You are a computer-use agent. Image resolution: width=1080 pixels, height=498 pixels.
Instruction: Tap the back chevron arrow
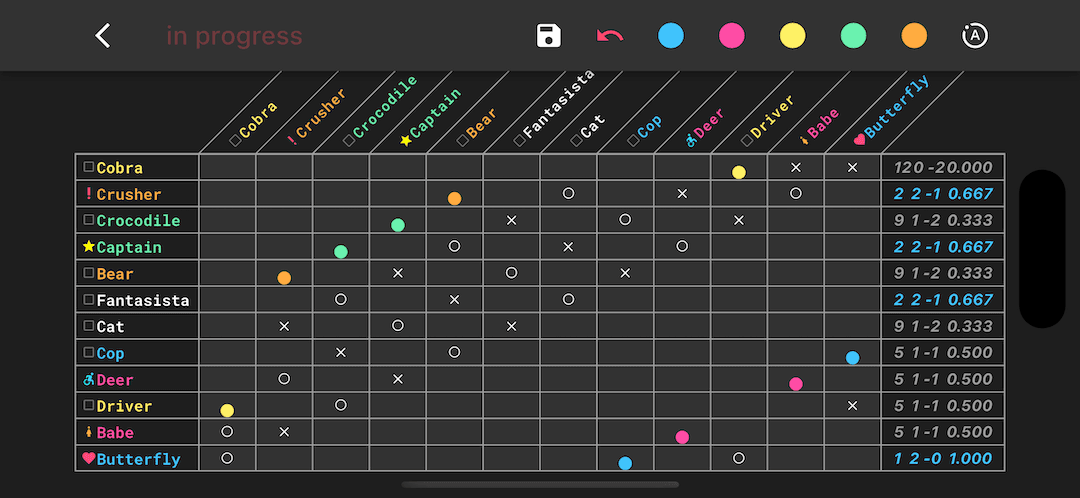(x=103, y=35)
